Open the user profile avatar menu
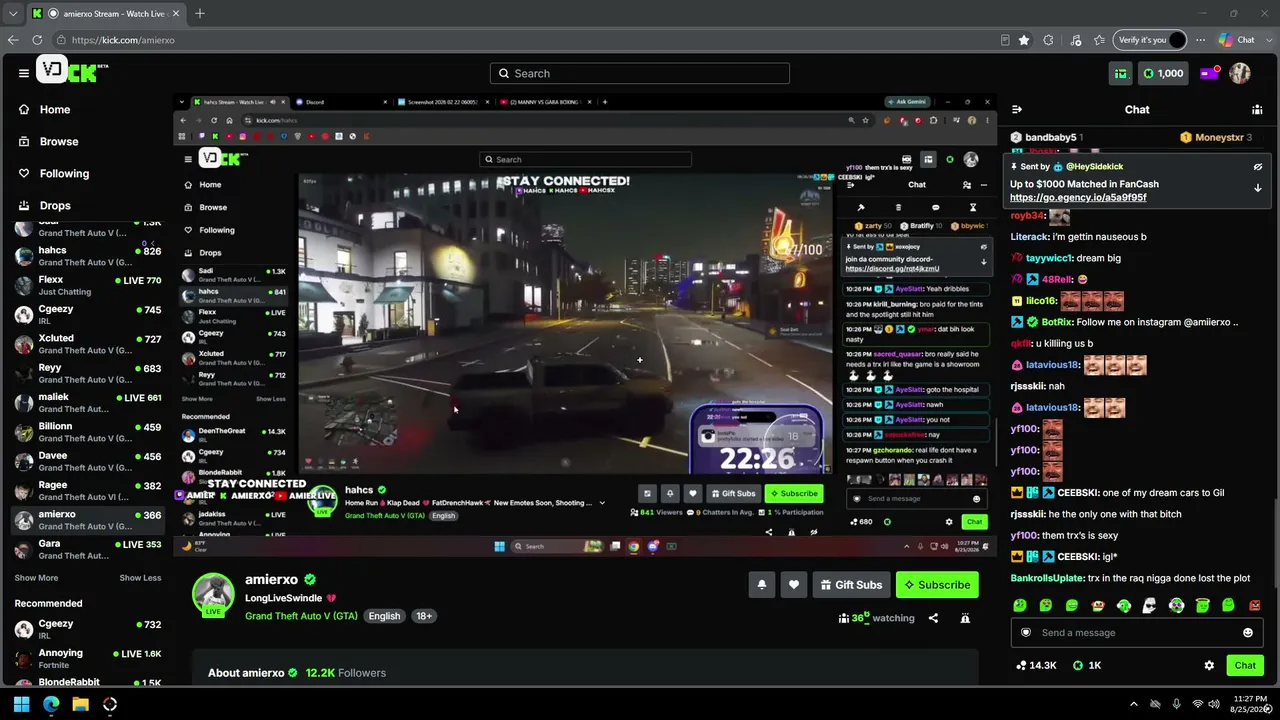The width and height of the screenshot is (1280, 720). point(1240,73)
